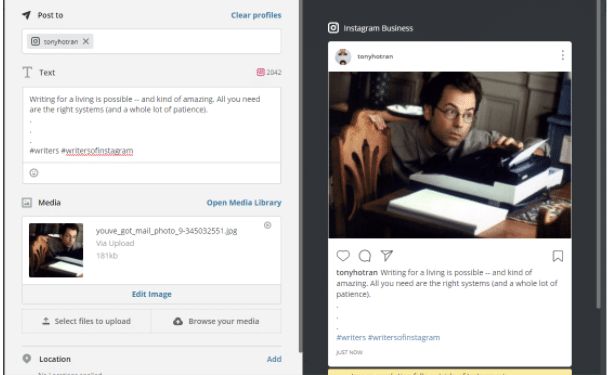Click the file name youve_got_mail_photo_9-345032551.jpg
Image resolution: width=609 pixels, height=375 pixels.
pyautogui.click(x=167, y=231)
